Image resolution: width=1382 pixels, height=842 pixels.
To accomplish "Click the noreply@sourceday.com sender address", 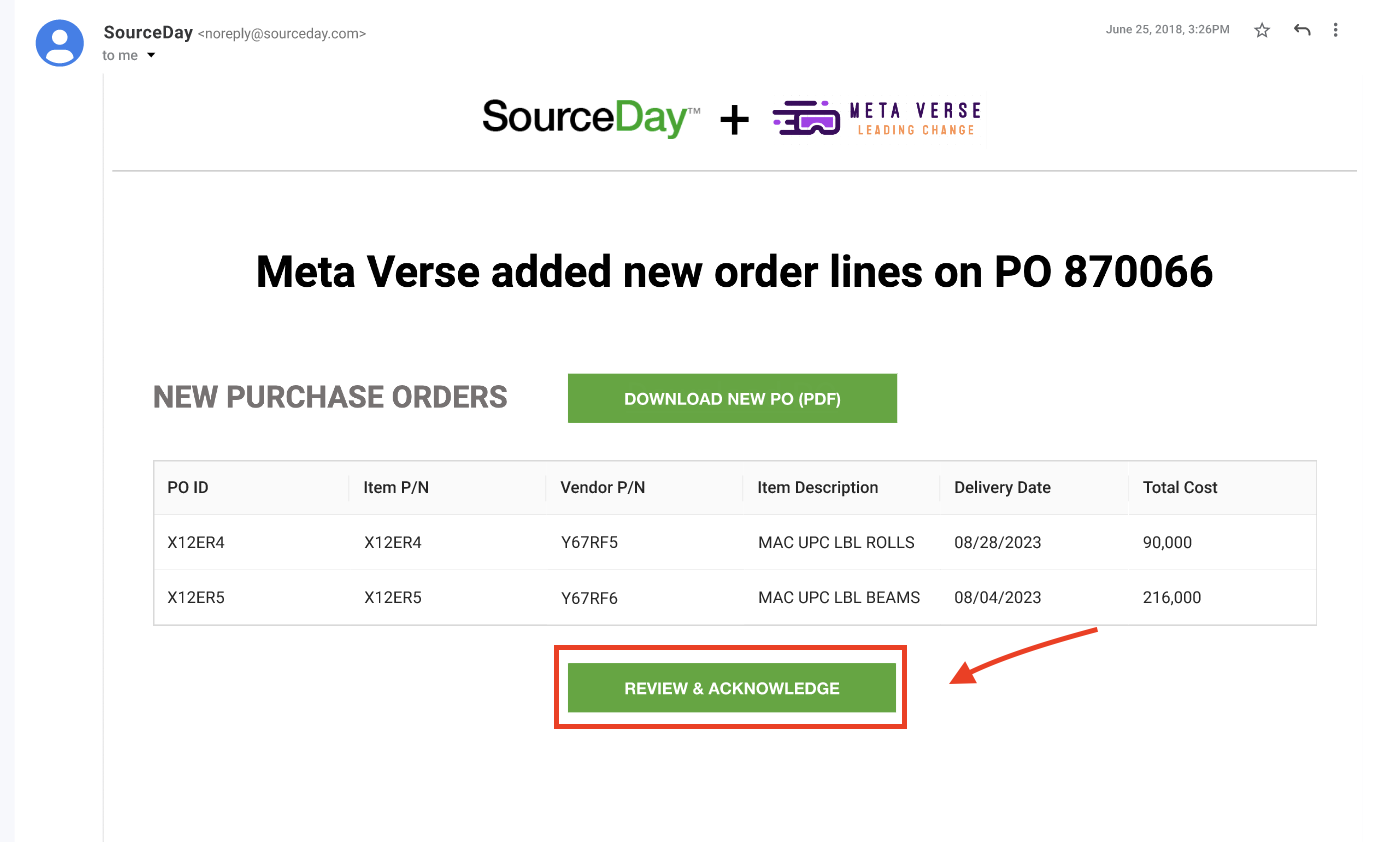I will (x=282, y=34).
